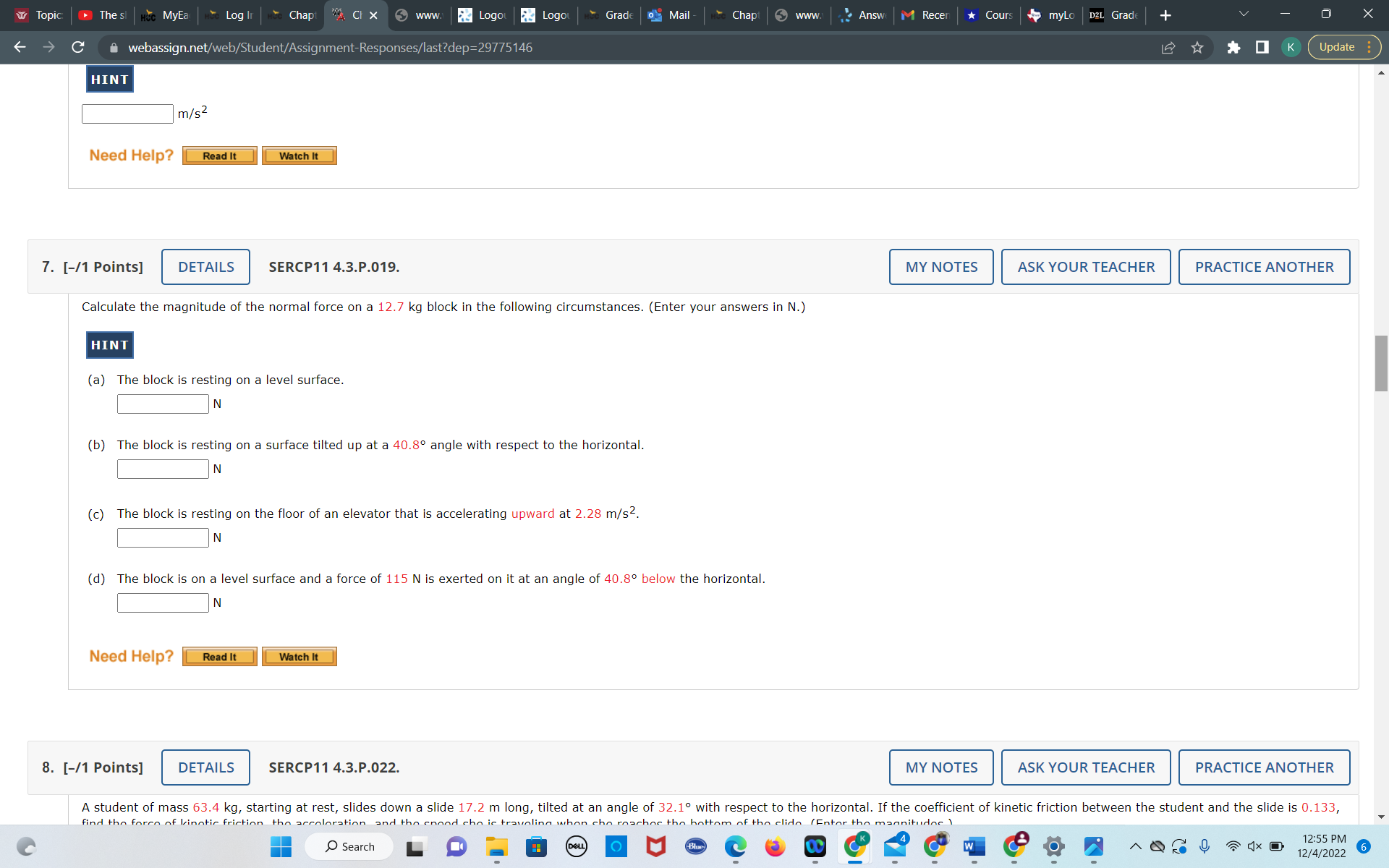
Task: Open the new tab plus button
Action: pyautogui.click(x=1165, y=15)
